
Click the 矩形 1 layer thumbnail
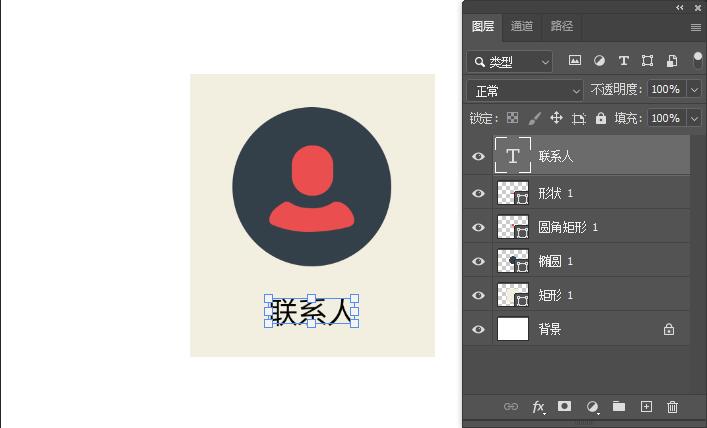click(513, 295)
